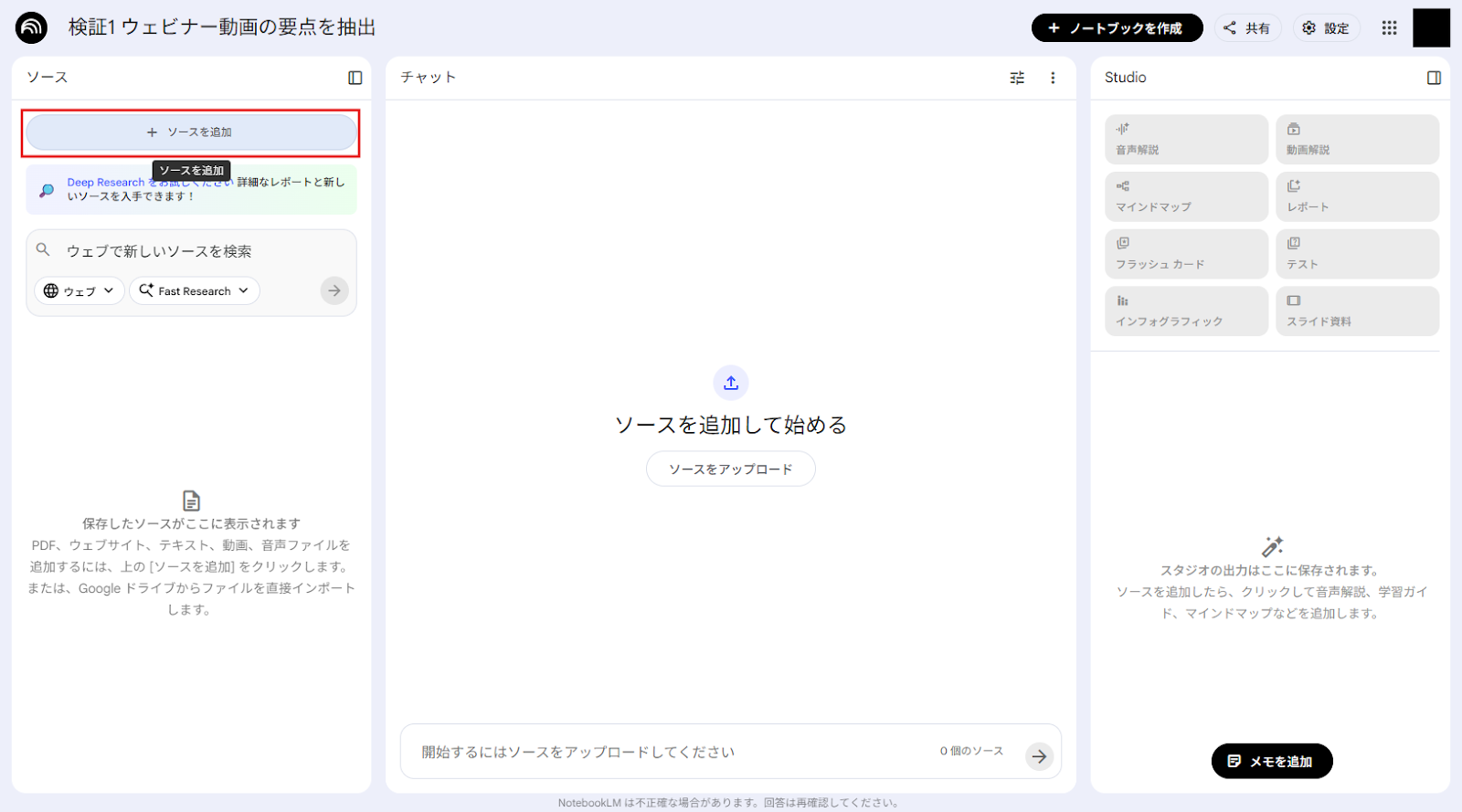Submit the source search with the arrow button

(x=334, y=290)
